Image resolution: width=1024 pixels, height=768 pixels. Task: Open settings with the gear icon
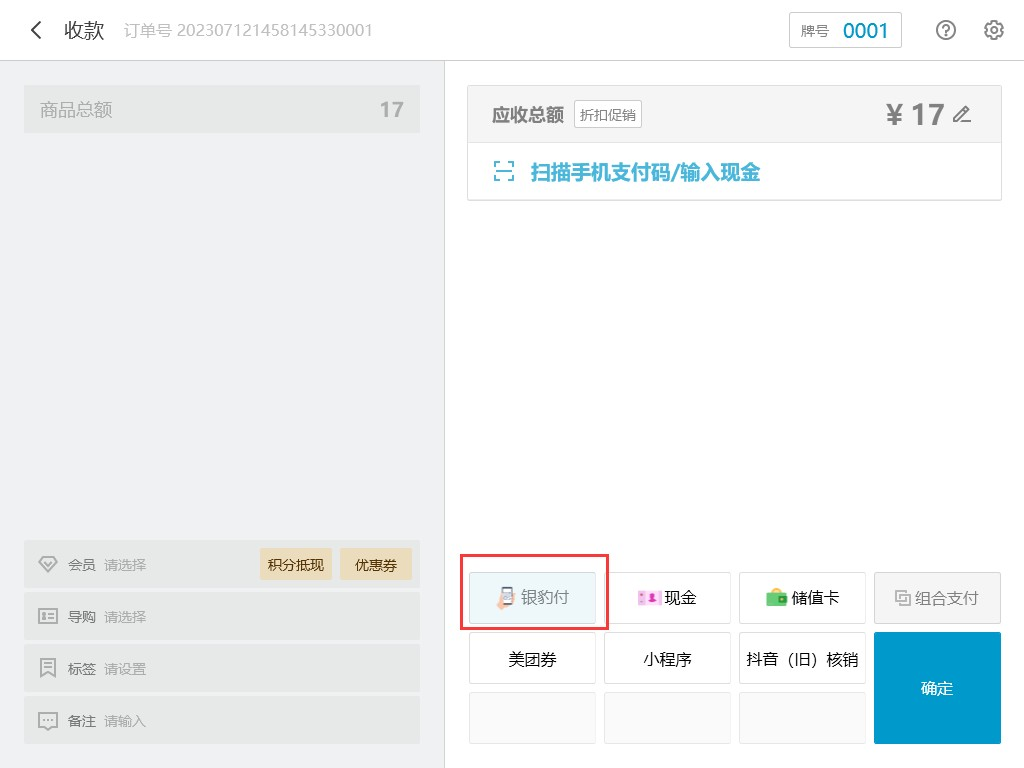[x=993, y=30]
